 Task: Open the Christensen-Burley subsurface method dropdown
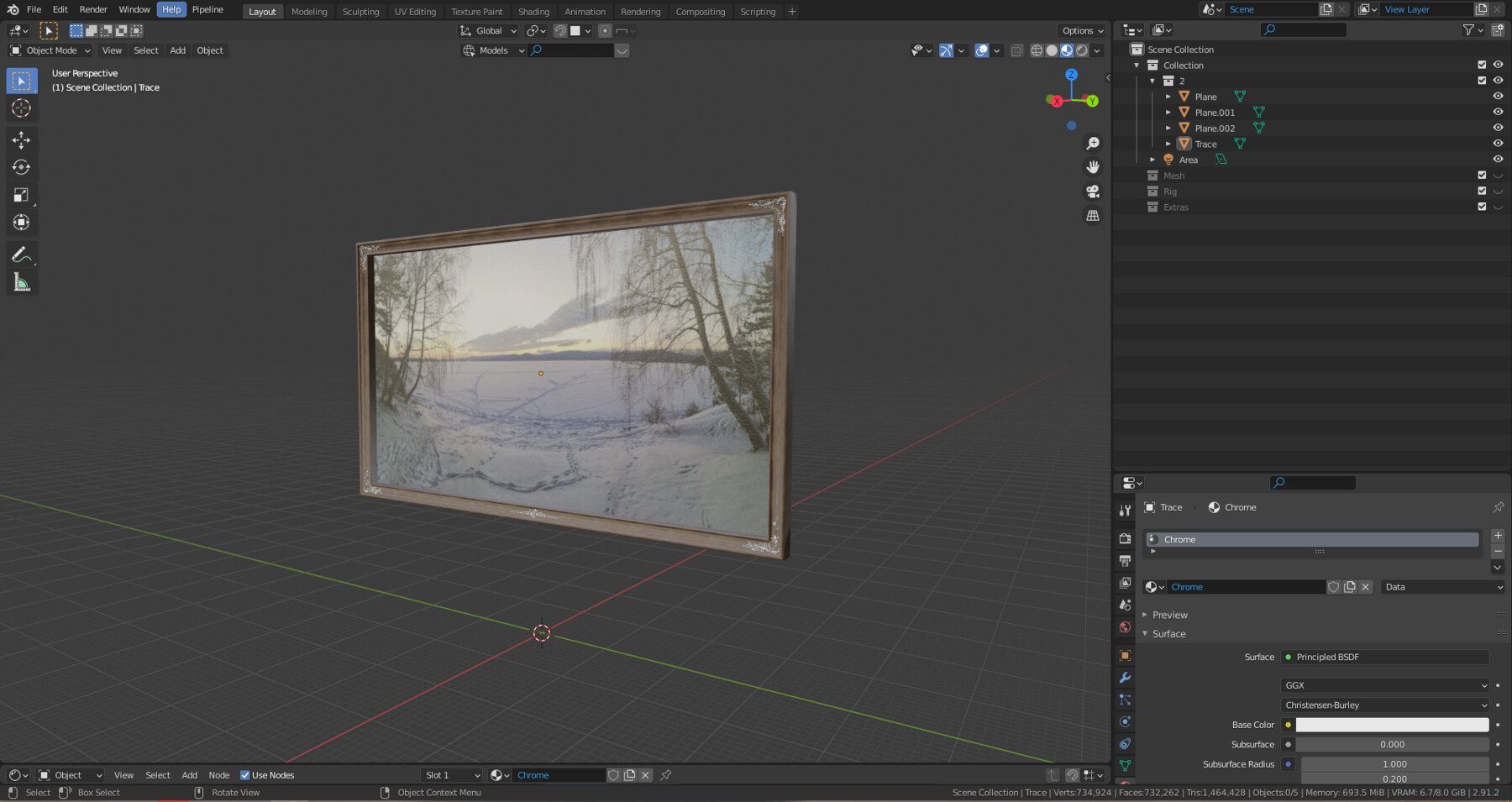pos(1385,705)
